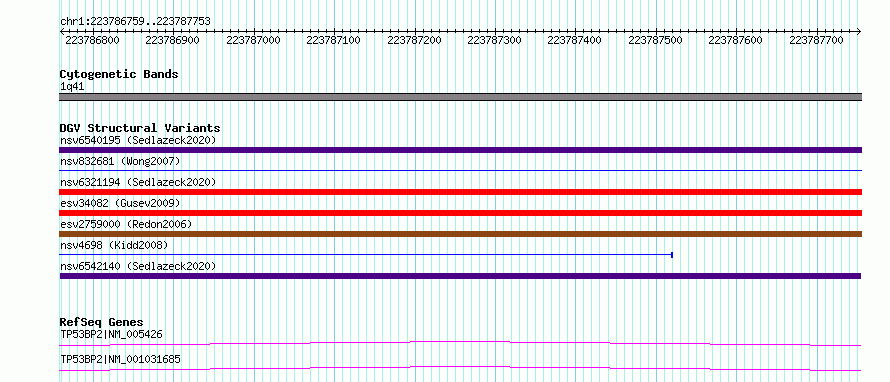Viewport: 890px width, 382px height.
Task: Click ruler position 223787300
Action: click(x=494, y=41)
